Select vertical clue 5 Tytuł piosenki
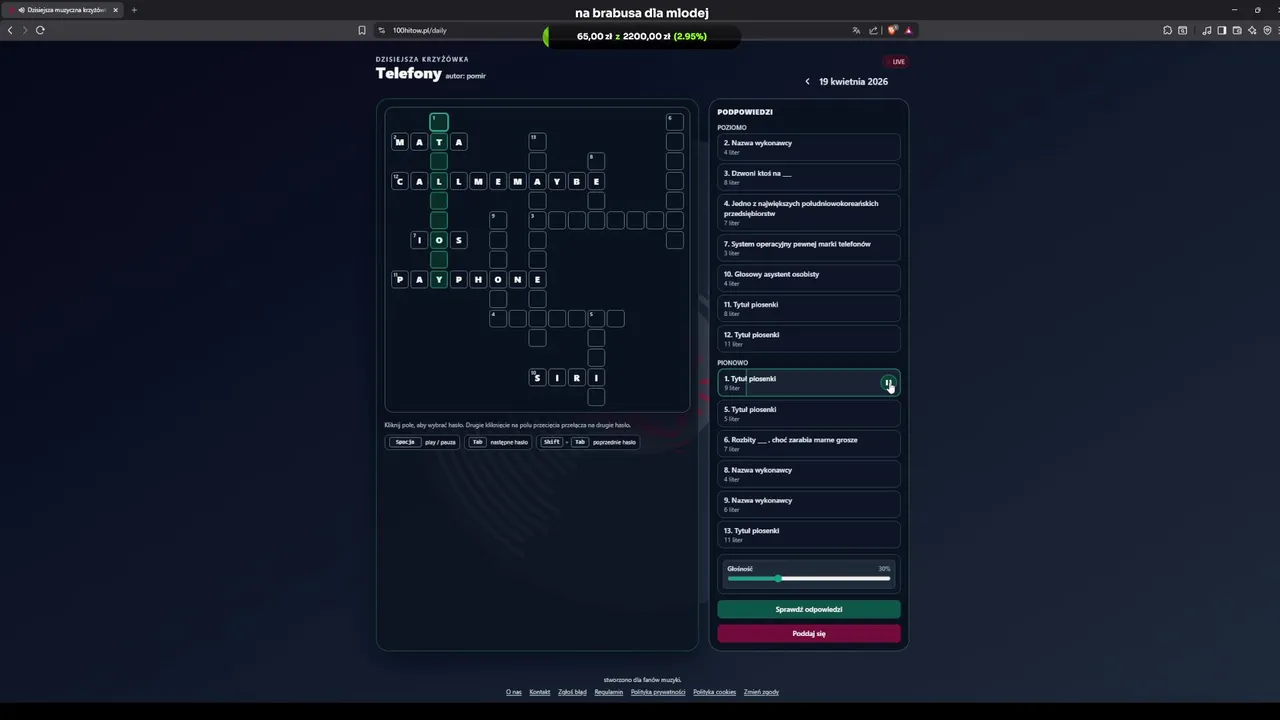The width and height of the screenshot is (1280, 720). 808,413
